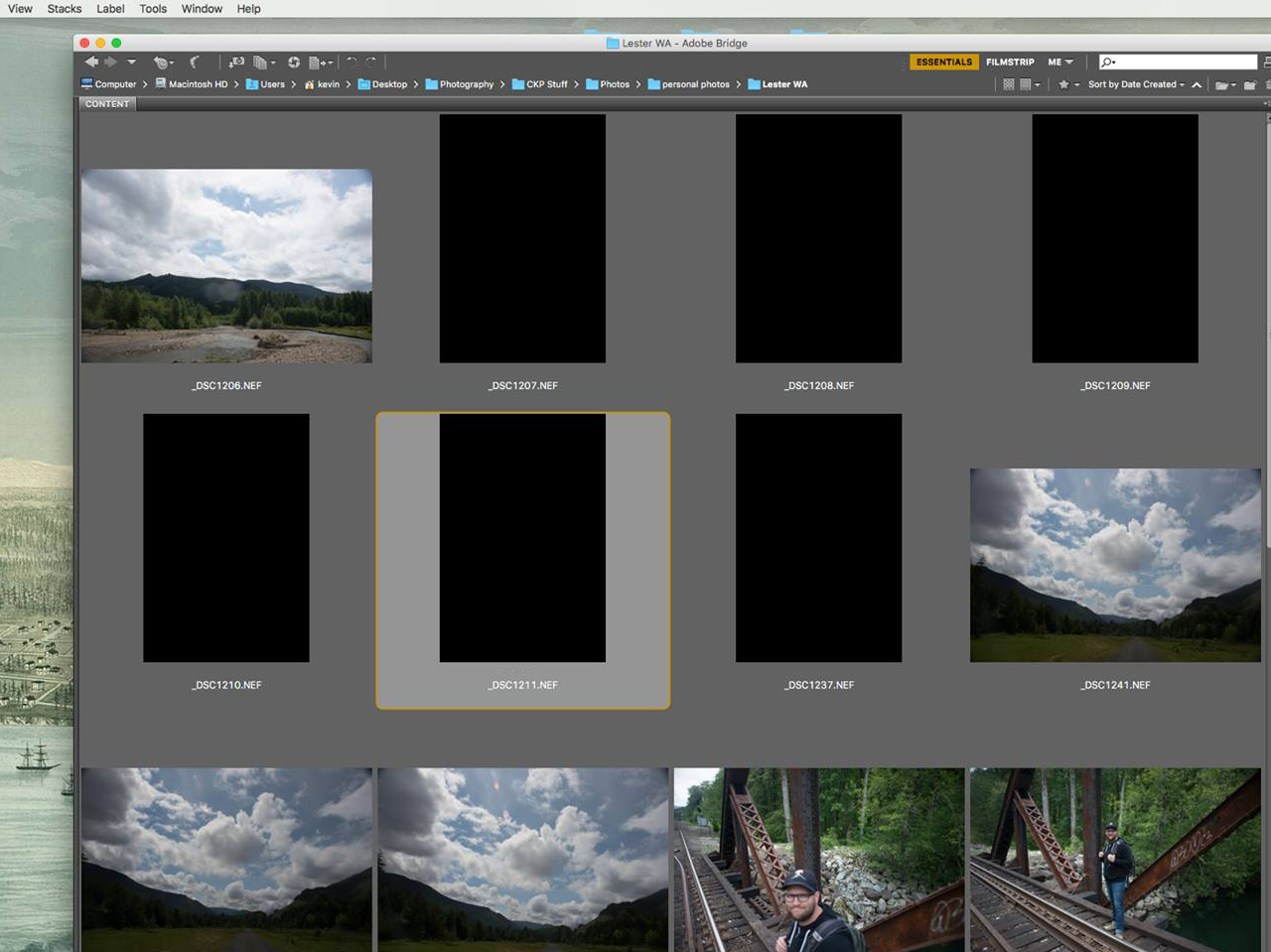Click the Go Back arrow
The image size is (1271, 952).
[91, 63]
